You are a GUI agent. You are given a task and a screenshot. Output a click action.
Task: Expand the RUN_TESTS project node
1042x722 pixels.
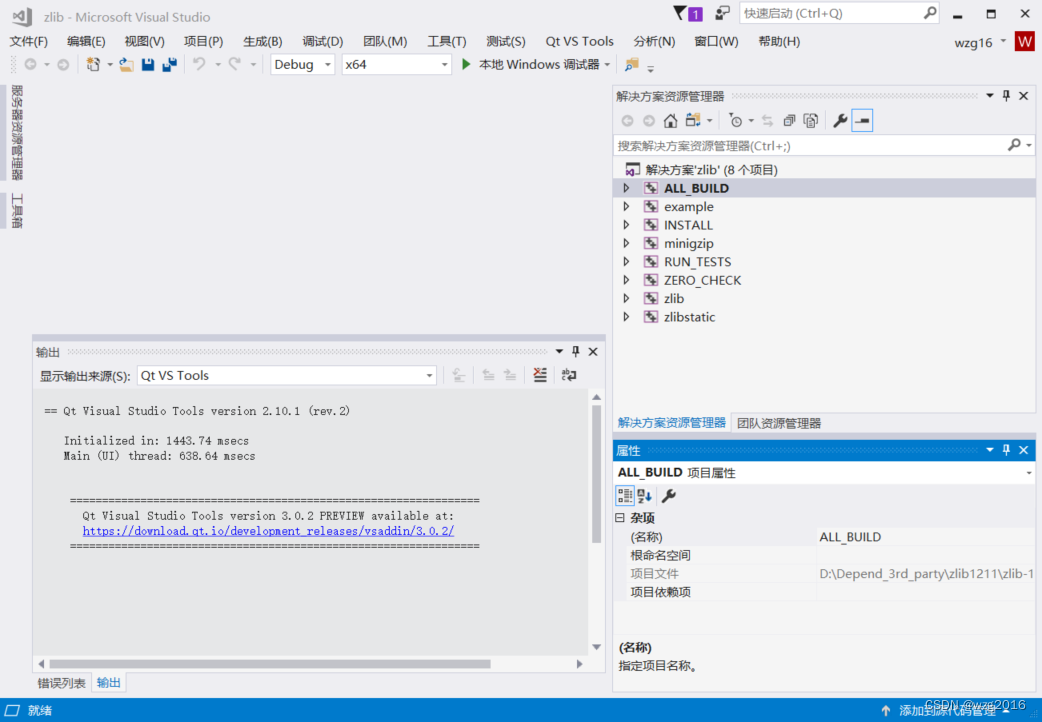(626, 262)
